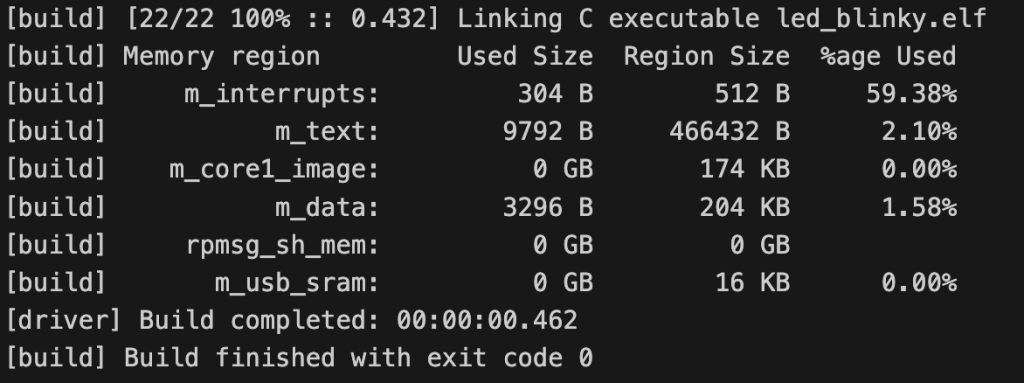Click the 1.58% usage value
1024x383 pixels.
(x=919, y=208)
